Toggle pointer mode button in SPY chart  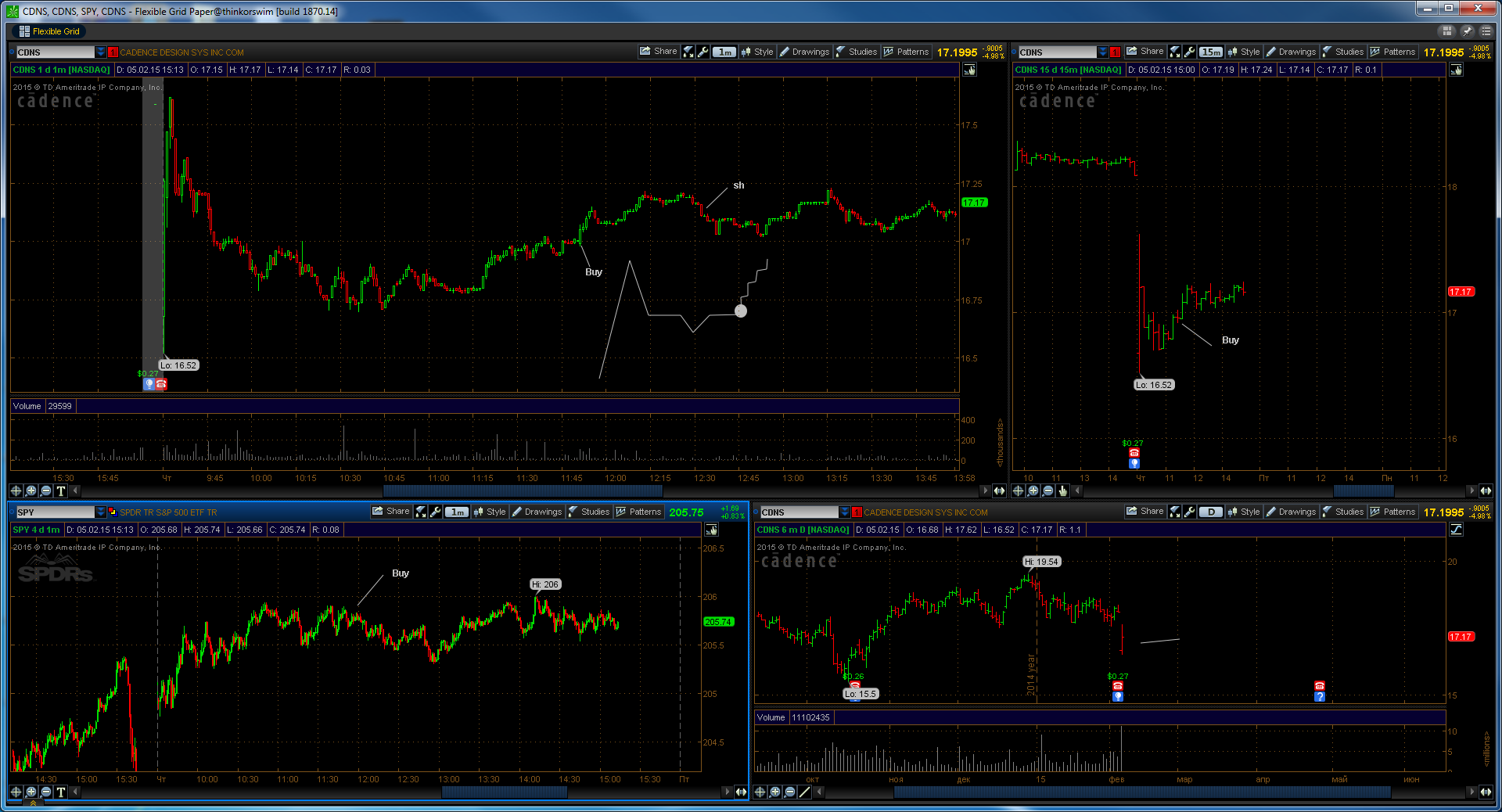coord(711,530)
